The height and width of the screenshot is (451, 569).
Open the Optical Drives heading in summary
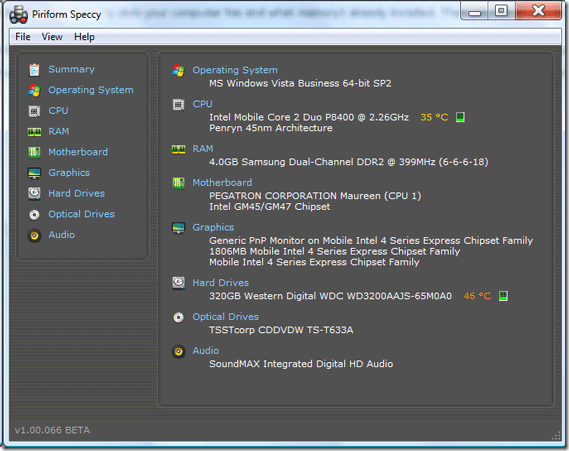225,317
